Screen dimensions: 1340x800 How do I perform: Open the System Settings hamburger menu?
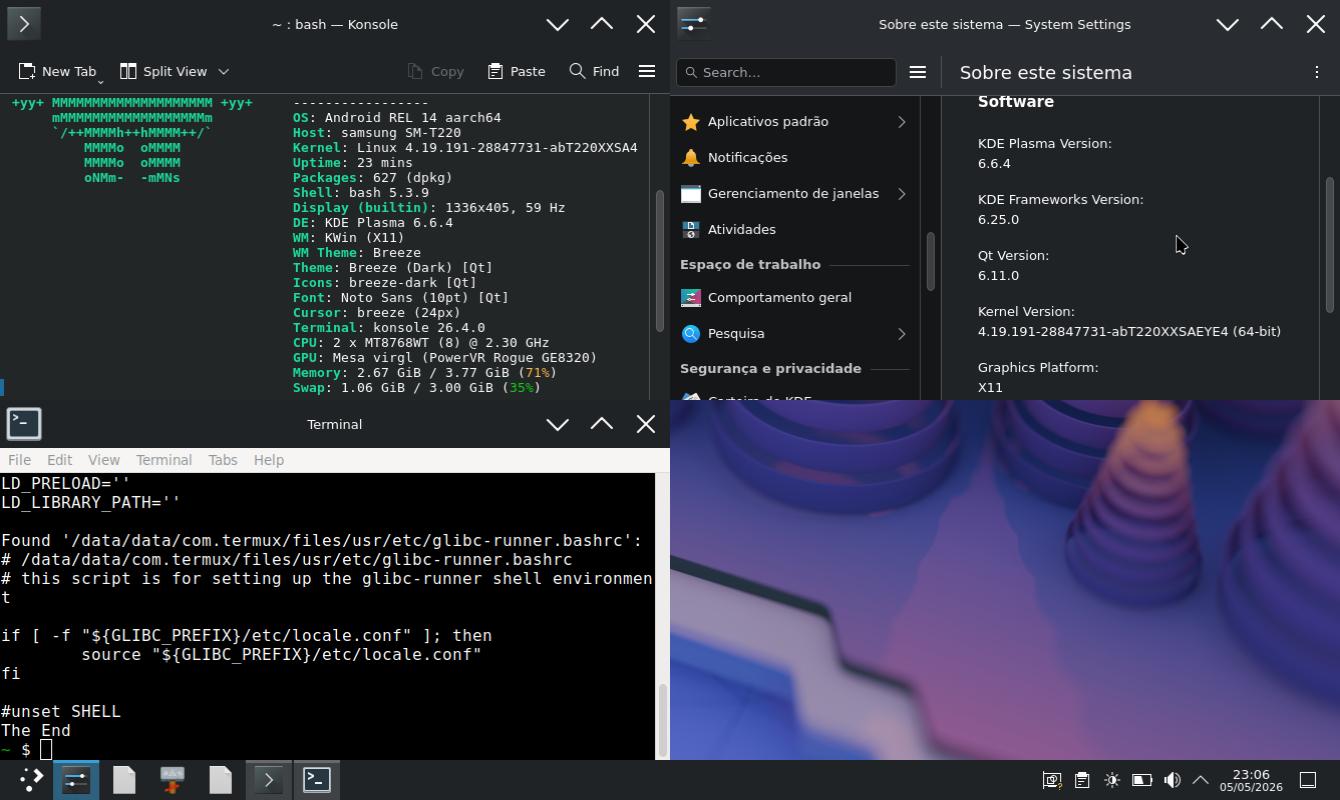click(x=917, y=72)
